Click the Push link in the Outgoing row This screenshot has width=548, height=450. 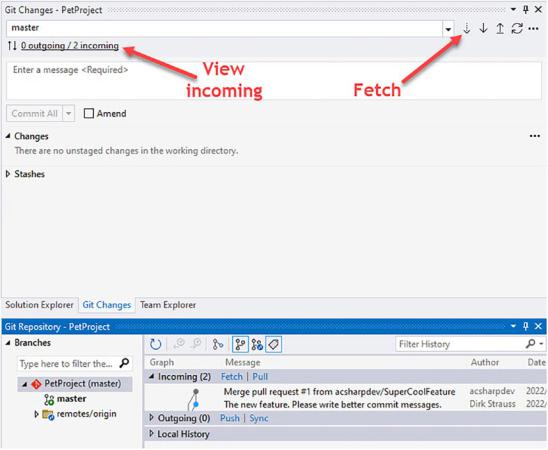click(230, 418)
